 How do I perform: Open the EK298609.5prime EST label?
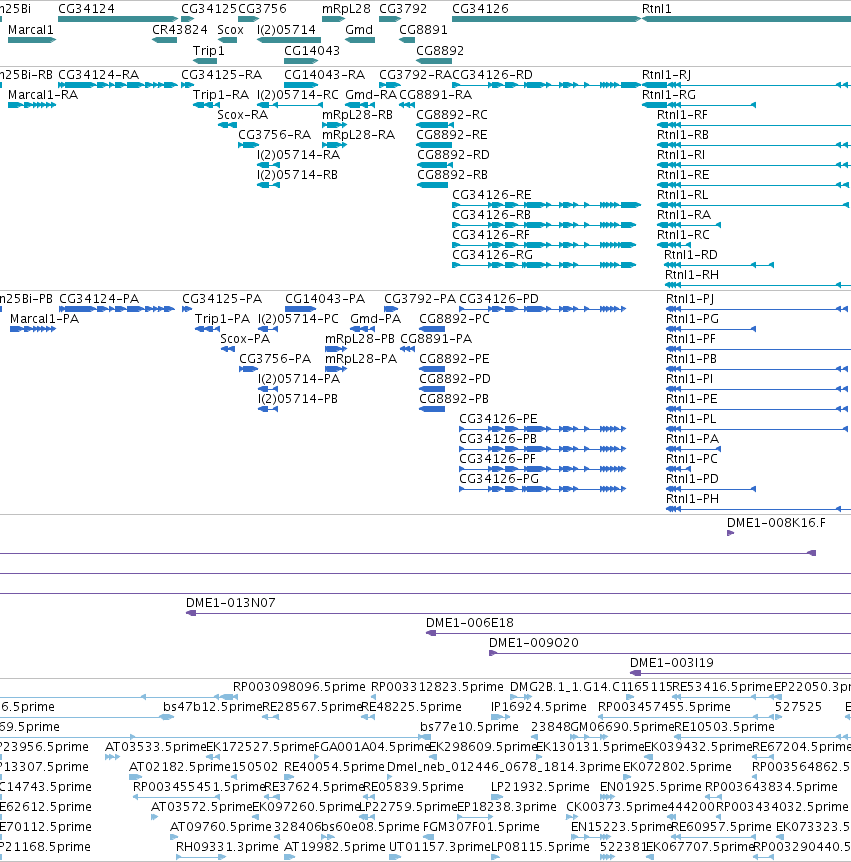click(x=483, y=747)
